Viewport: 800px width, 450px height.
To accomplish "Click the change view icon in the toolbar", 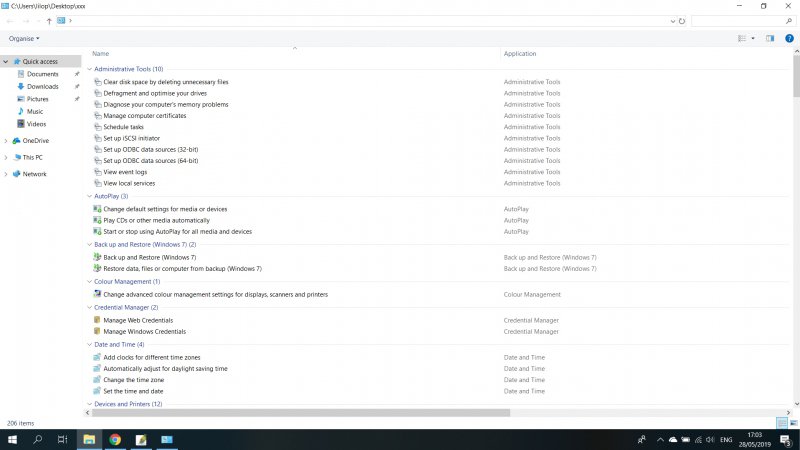I will (742, 38).
